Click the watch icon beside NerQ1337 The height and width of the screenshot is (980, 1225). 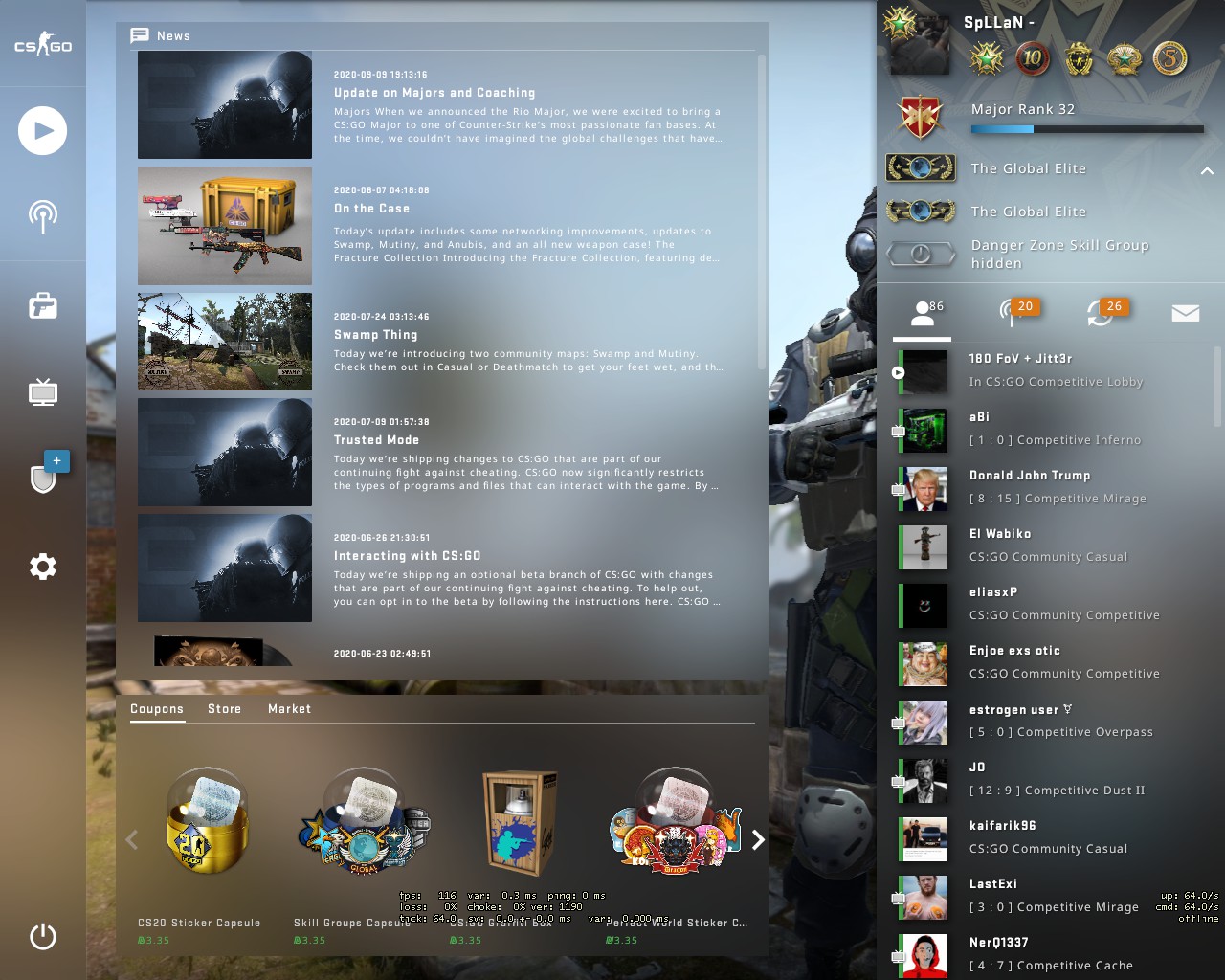pyautogui.click(x=899, y=957)
